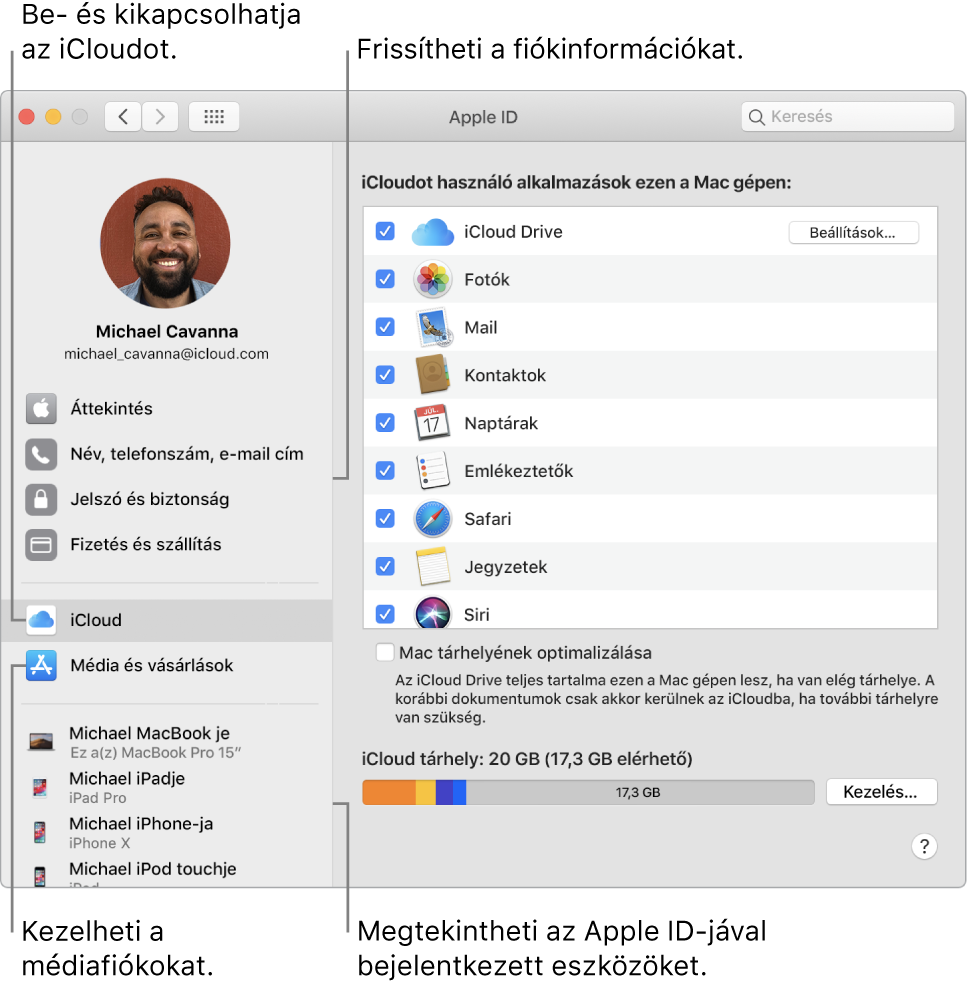Uncheck the Naptárak checkbox
The image size is (968, 987).
point(385,422)
